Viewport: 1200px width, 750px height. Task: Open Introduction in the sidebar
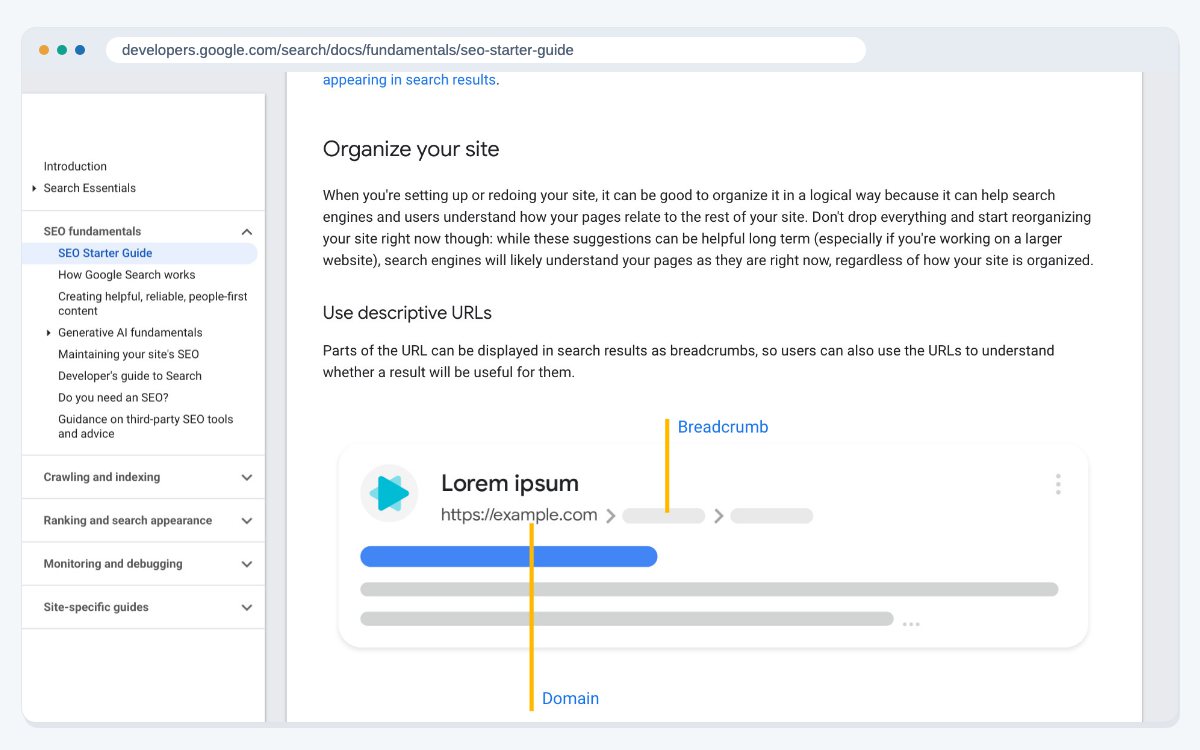pos(75,166)
